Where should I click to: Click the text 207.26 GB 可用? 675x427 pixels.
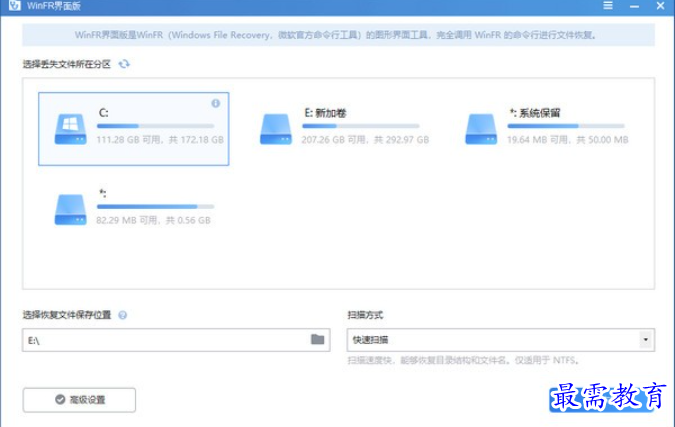click(334, 139)
